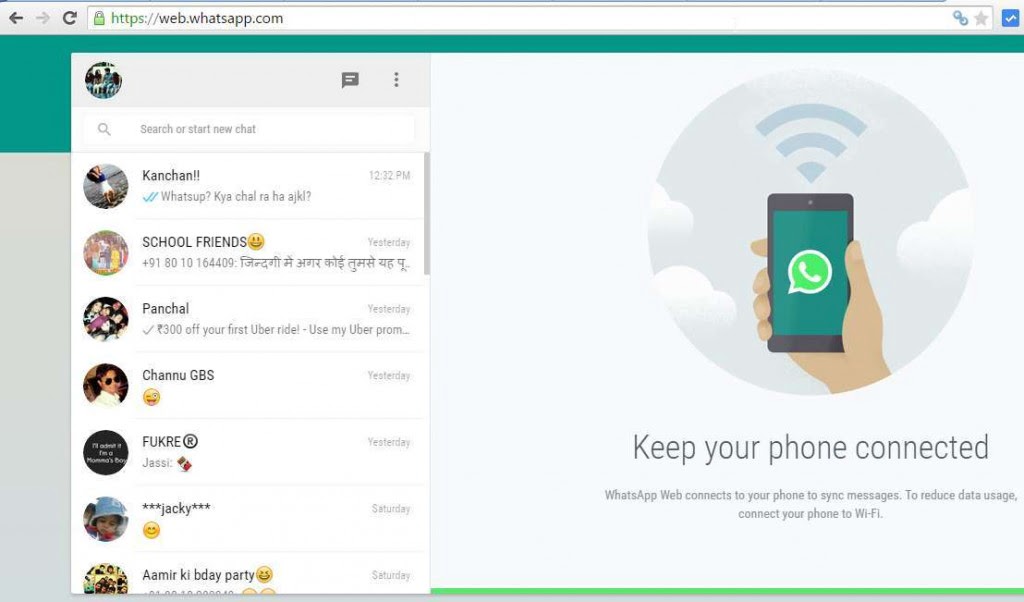Click Channu GBS profile picture

pyautogui.click(x=106, y=386)
